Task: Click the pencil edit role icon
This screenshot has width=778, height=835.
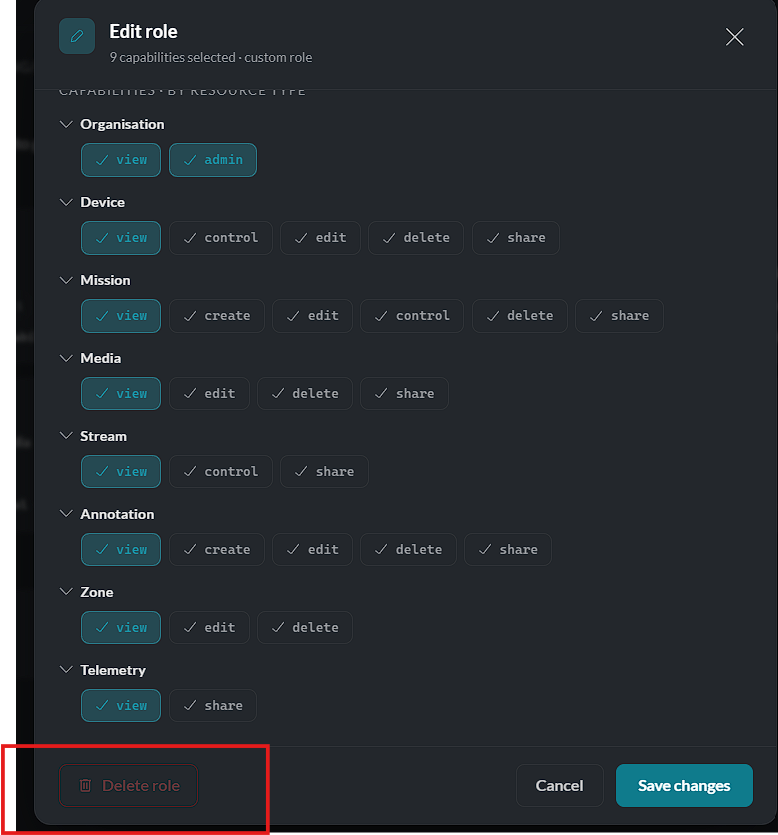Action: pos(77,36)
